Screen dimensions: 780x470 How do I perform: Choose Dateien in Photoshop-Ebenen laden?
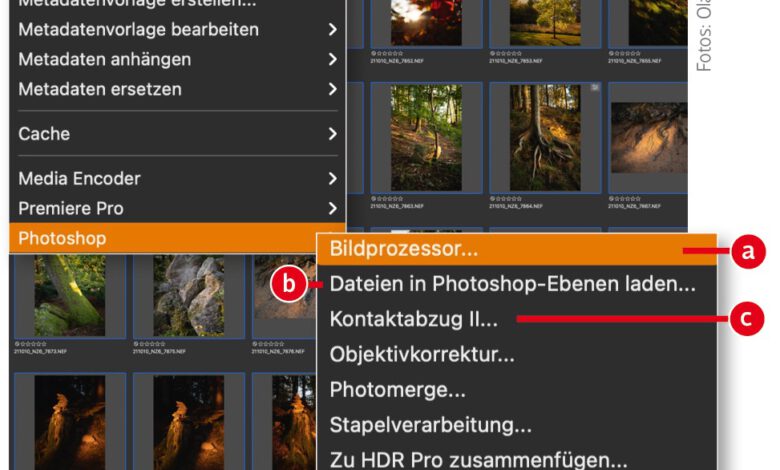(x=516, y=284)
